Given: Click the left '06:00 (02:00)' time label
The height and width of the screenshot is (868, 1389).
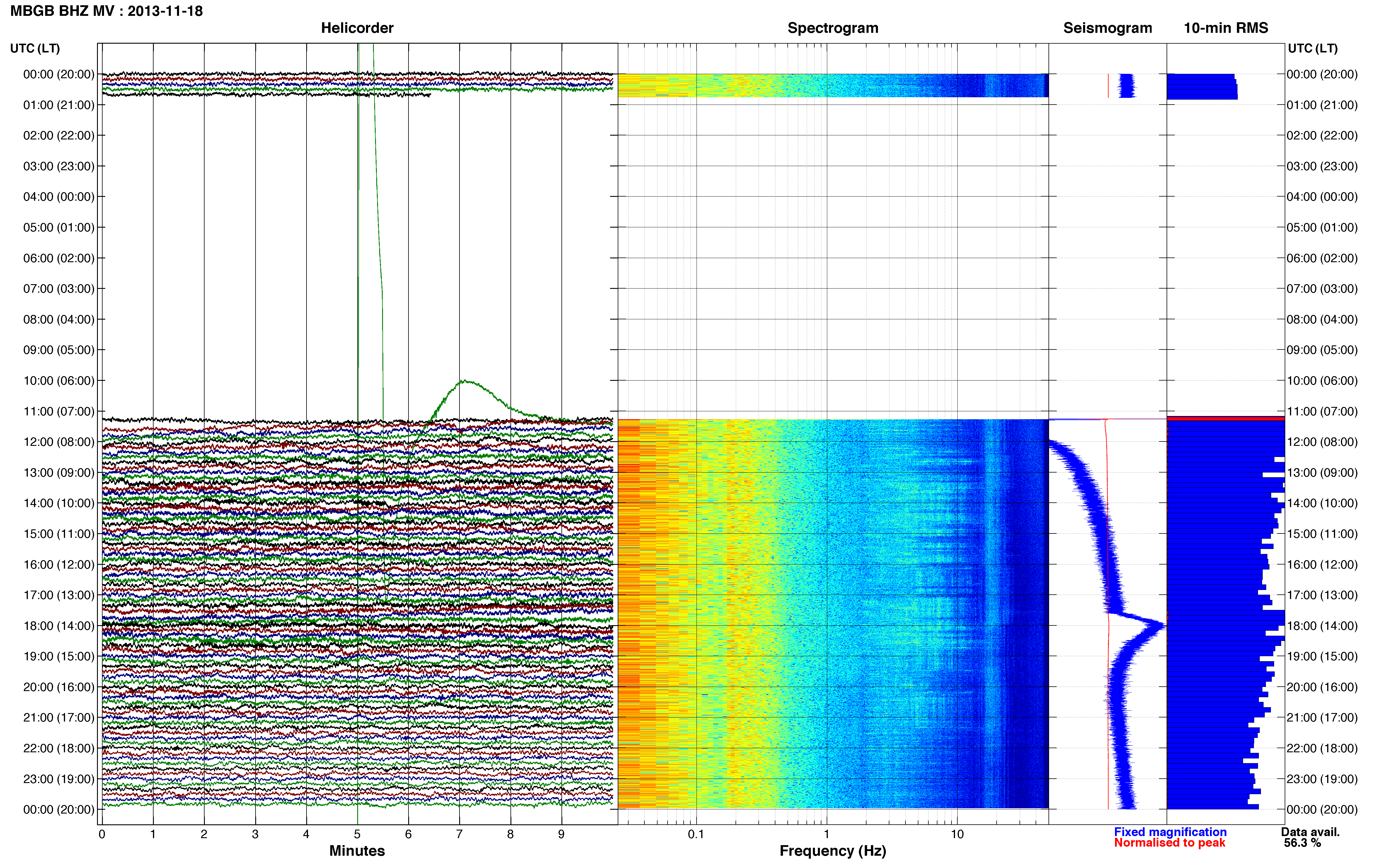Looking at the screenshot, I should pos(59,258).
